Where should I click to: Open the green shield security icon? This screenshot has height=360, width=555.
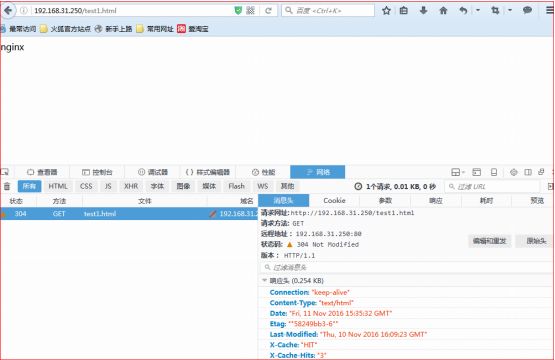238,11
